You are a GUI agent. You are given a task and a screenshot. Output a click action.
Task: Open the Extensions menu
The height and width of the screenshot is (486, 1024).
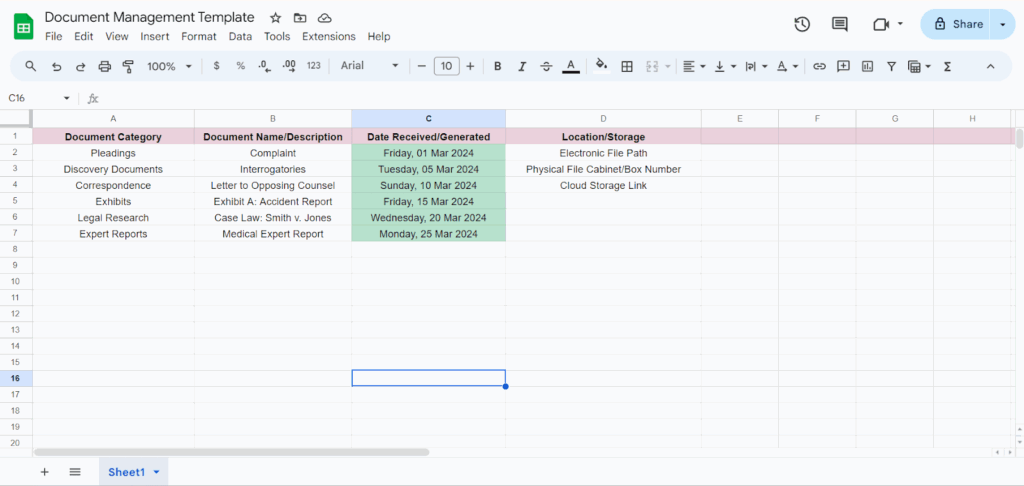click(328, 37)
